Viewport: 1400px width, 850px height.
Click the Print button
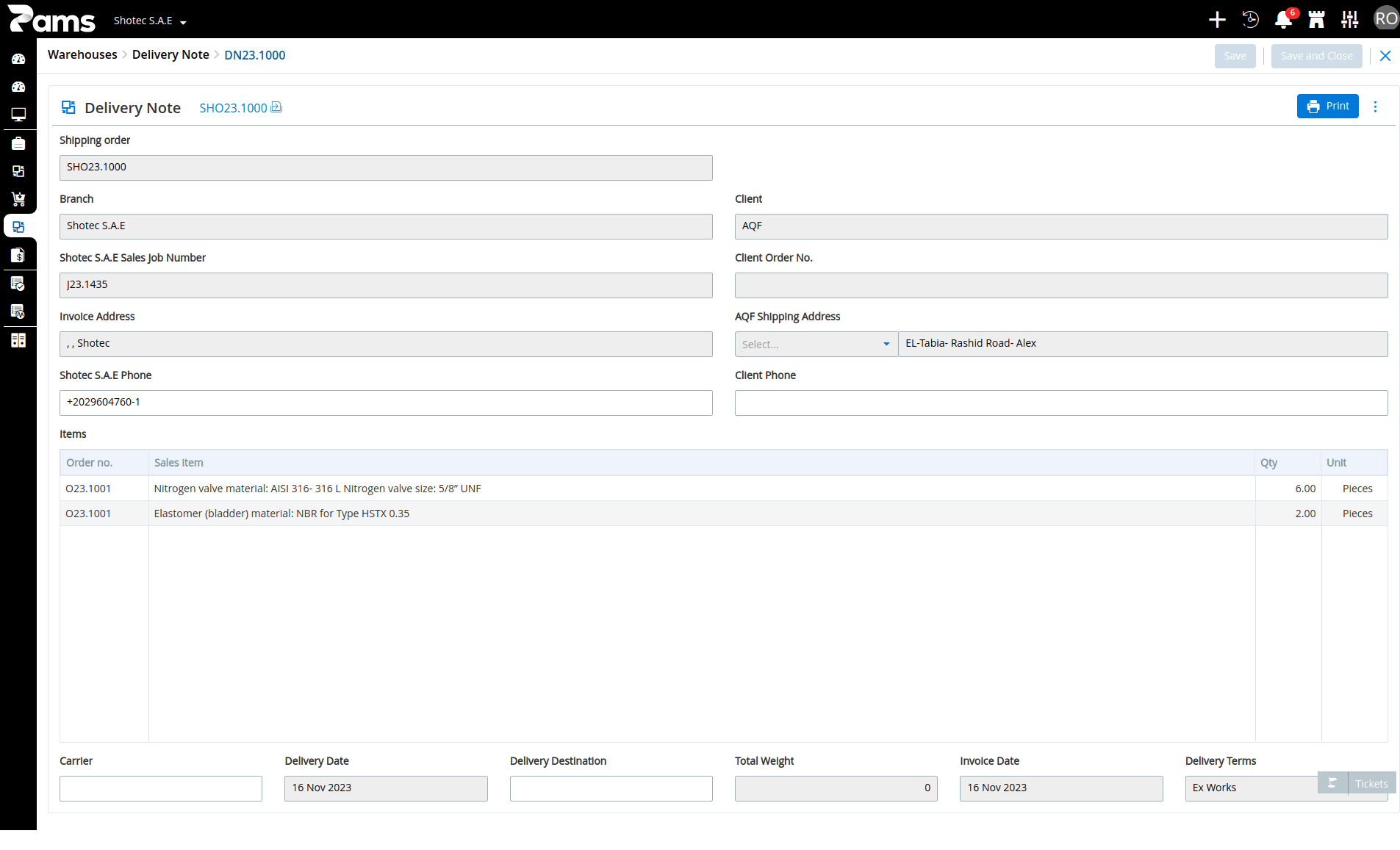click(x=1327, y=106)
